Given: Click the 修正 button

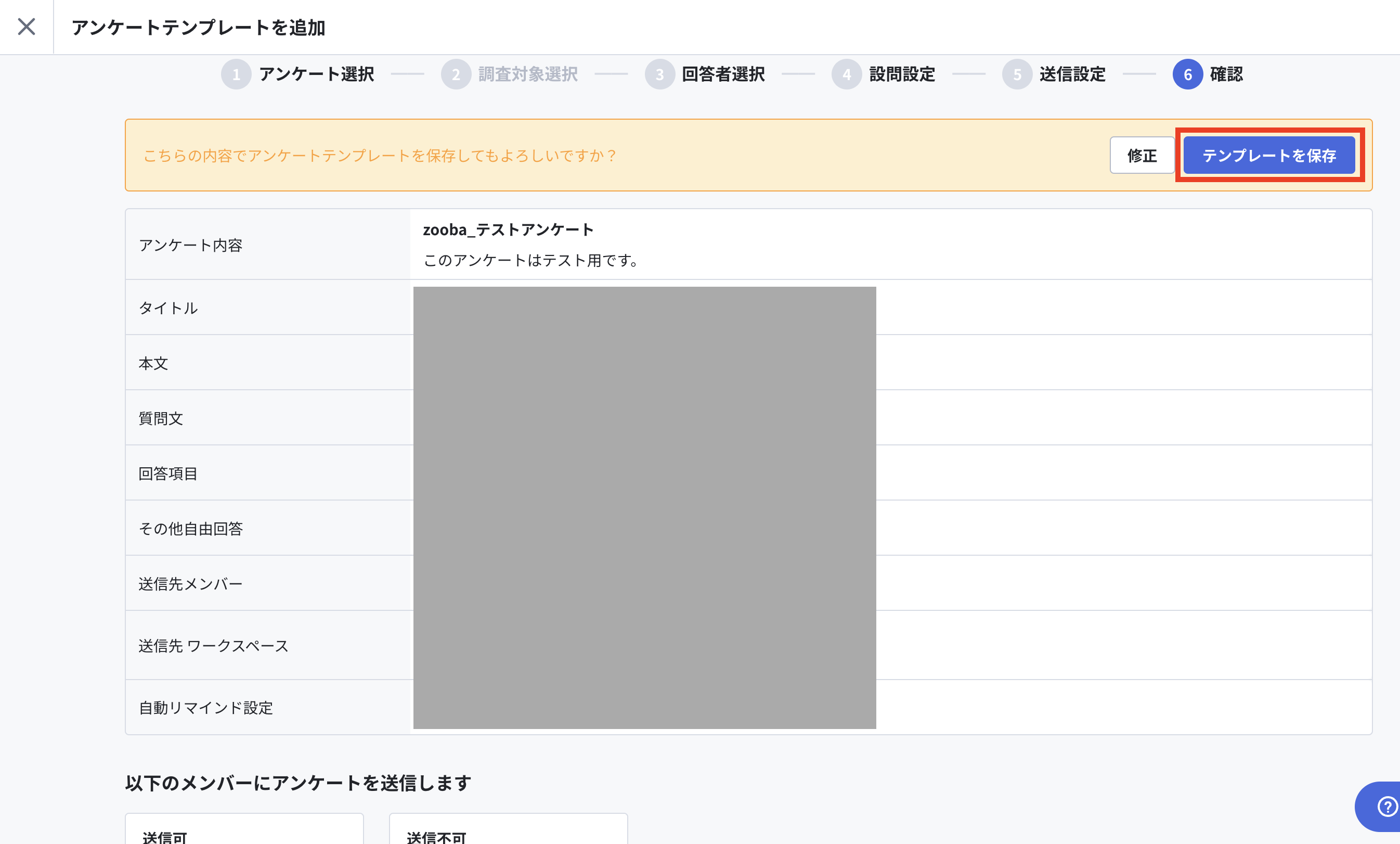Looking at the screenshot, I should [x=1142, y=155].
